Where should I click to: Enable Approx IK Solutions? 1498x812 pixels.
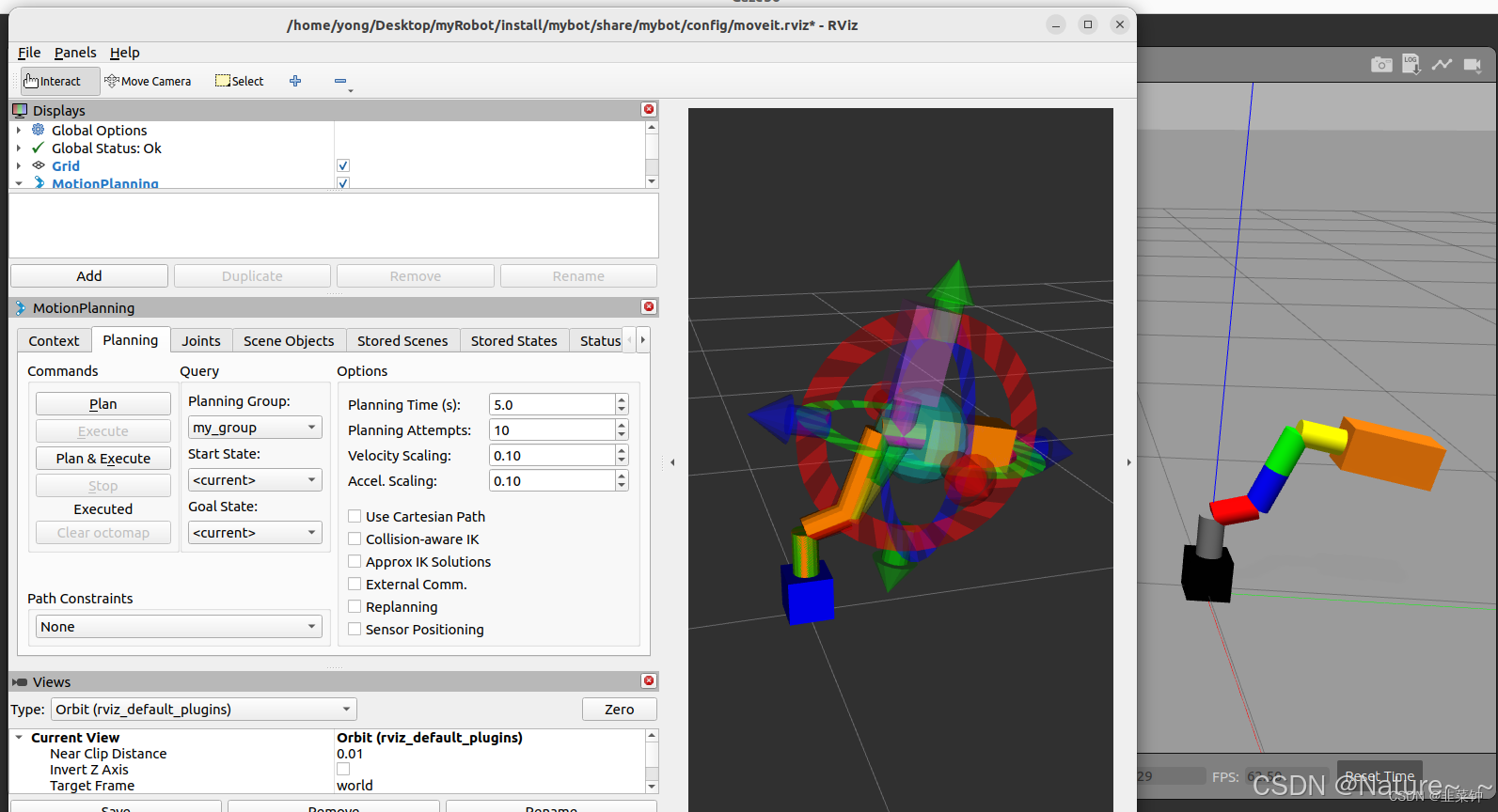[x=355, y=561]
